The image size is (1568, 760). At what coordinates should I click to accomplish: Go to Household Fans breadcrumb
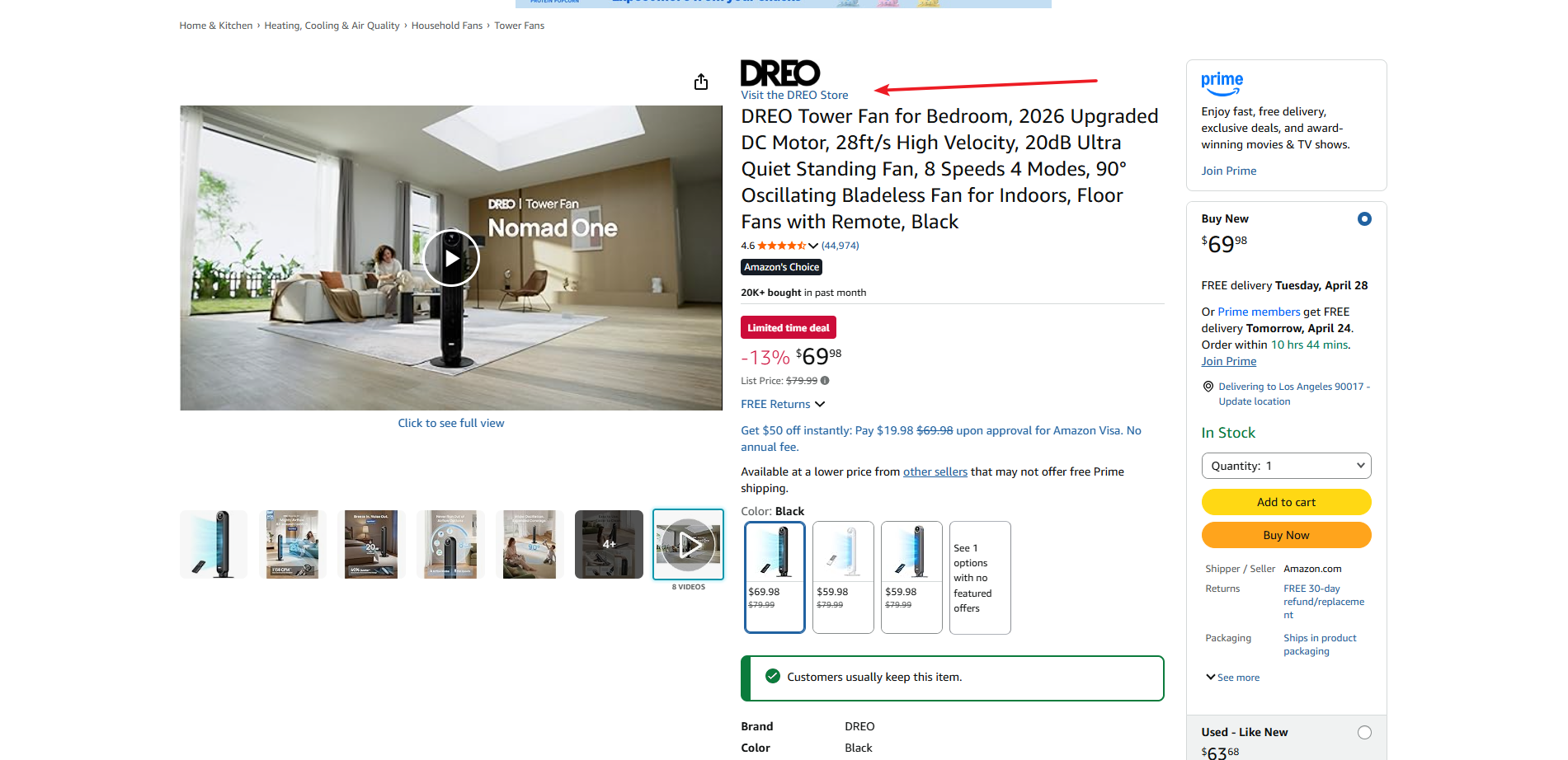click(x=447, y=26)
